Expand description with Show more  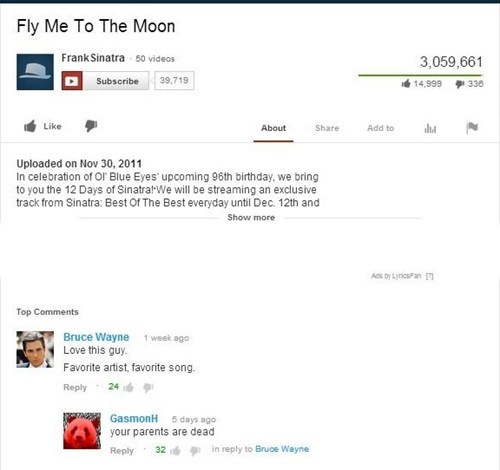point(251,218)
